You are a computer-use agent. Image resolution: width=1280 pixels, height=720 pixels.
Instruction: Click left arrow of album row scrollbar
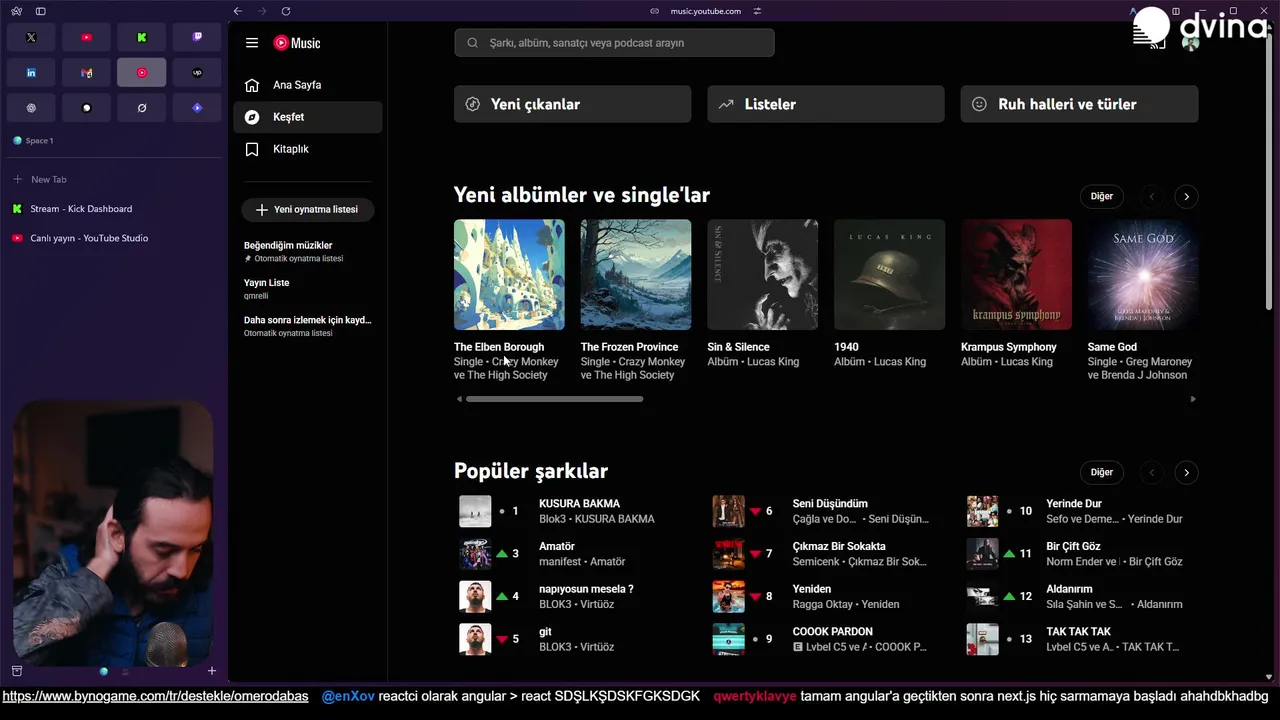pyautogui.click(x=459, y=399)
